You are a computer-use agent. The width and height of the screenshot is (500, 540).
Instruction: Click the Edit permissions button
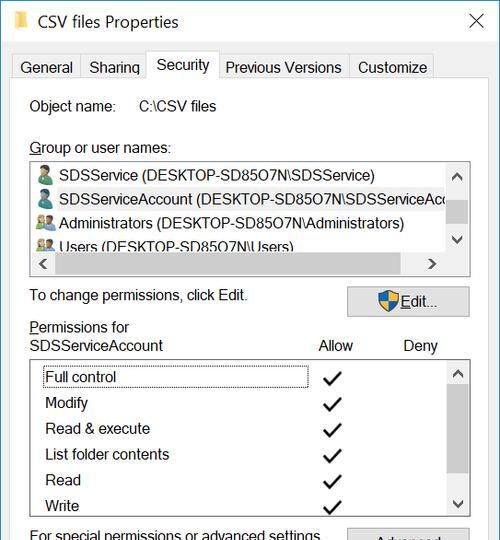tap(408, 301)
